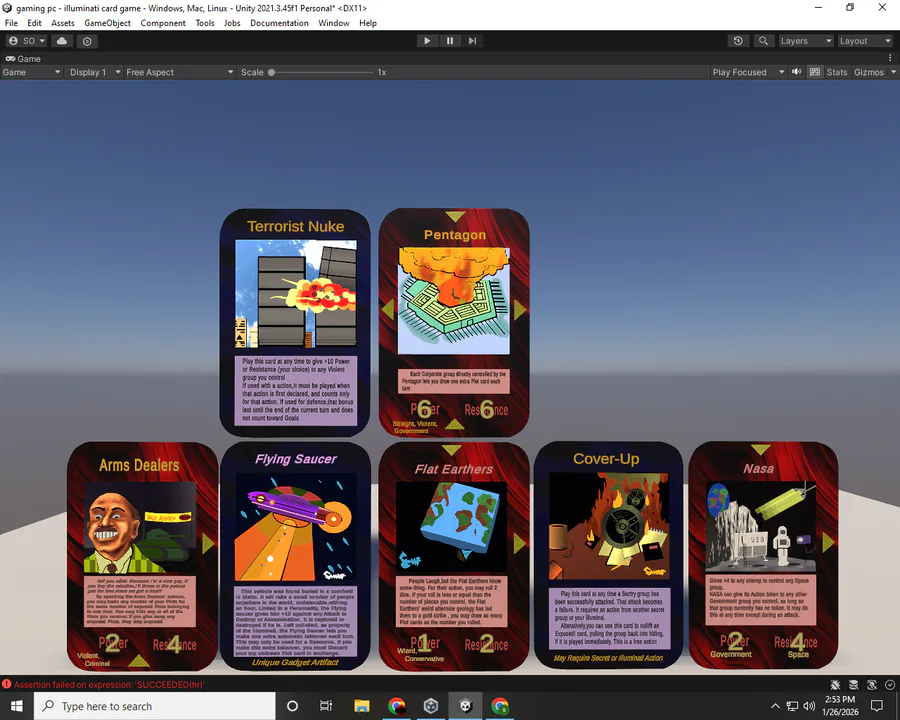Open the GameObject menu
The image size is (900, 720).
[x=108, y=22]
